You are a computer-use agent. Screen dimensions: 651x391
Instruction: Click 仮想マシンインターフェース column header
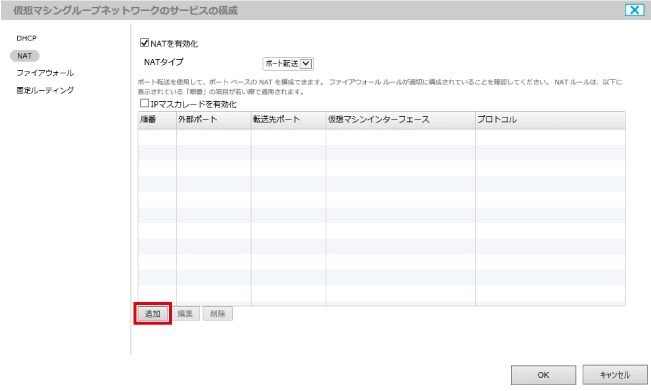(x=401, y=120)
